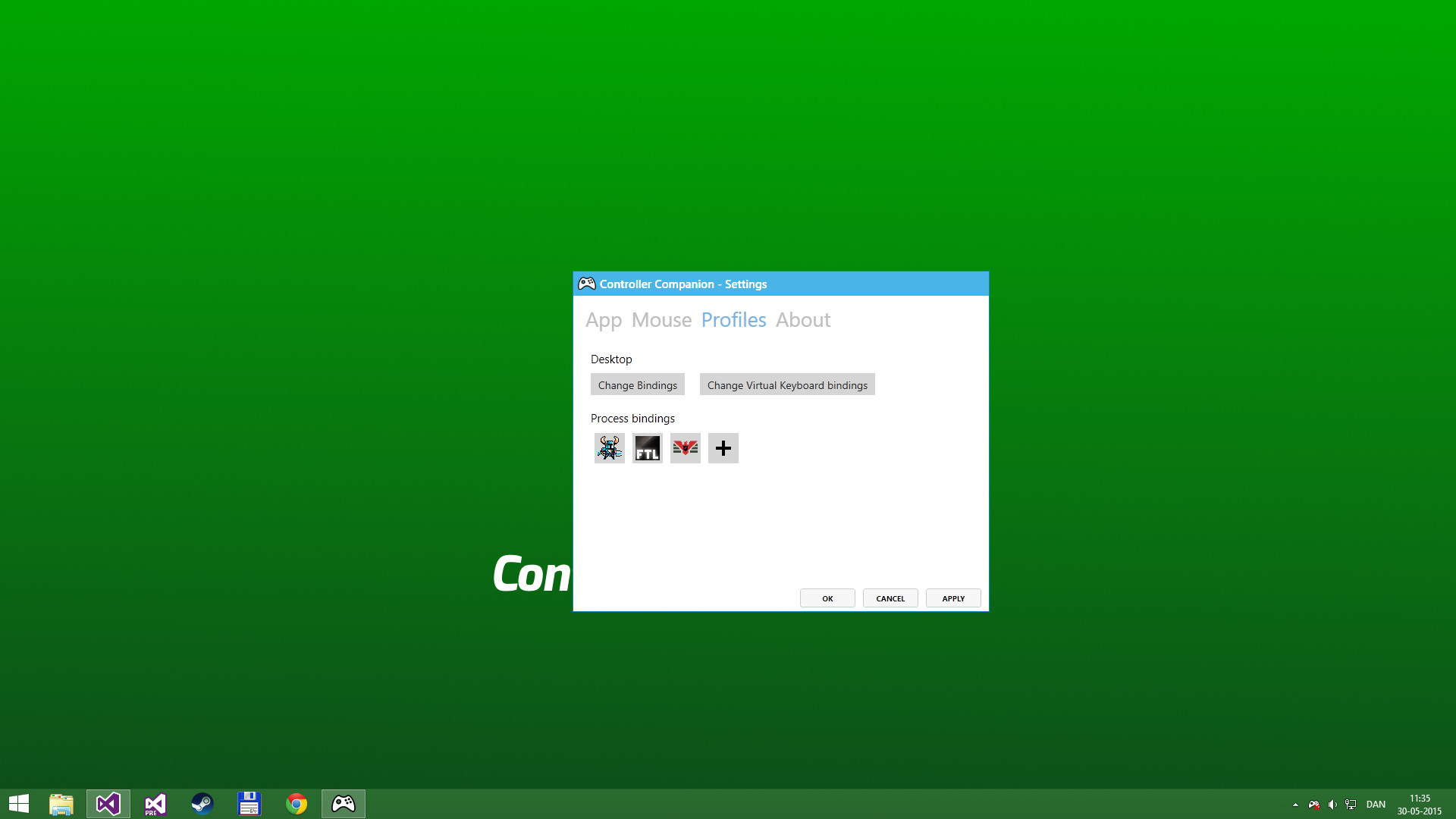Viewport: 1456px width, 819px height.
Task: Add a new process binding with the plus icon
Action: point(723,448)
